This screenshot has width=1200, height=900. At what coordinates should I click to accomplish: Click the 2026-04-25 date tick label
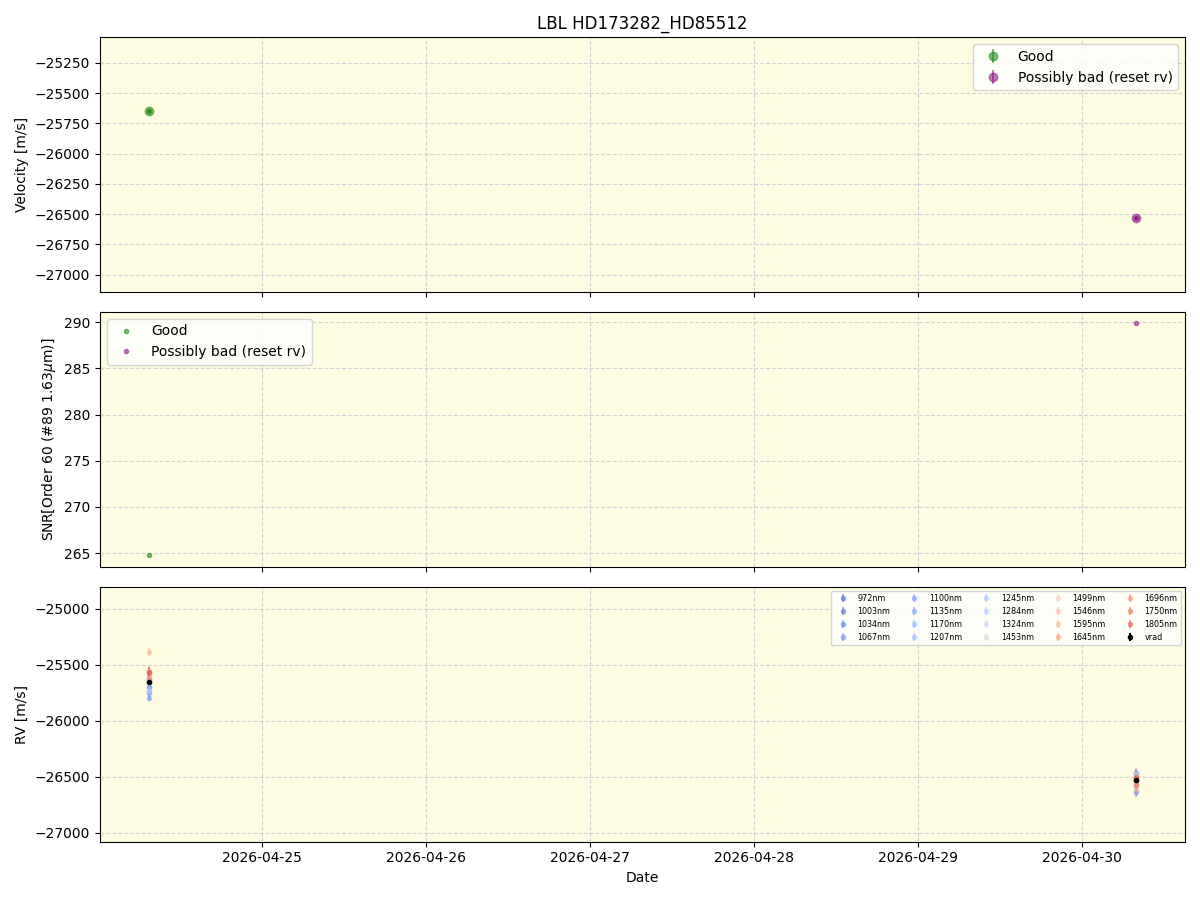pyautogui.click(x=262, y=857)
